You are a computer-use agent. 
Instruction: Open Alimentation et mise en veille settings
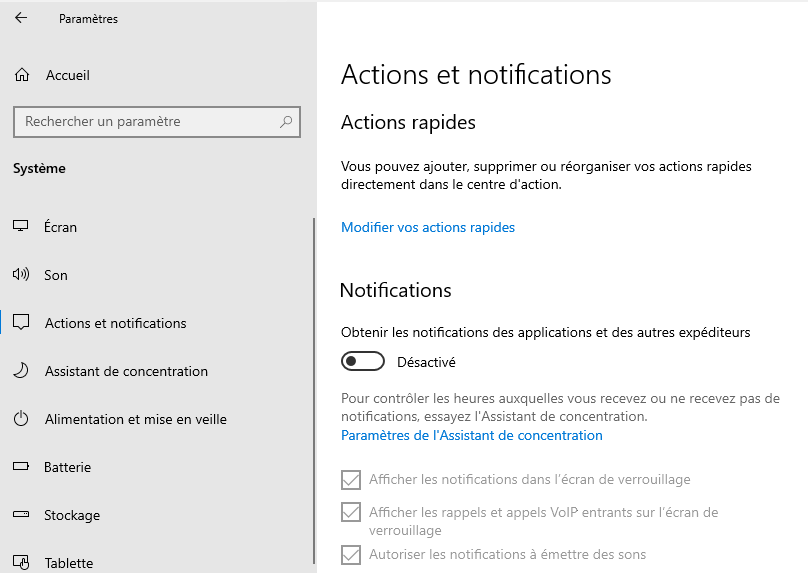click(135, 419)
